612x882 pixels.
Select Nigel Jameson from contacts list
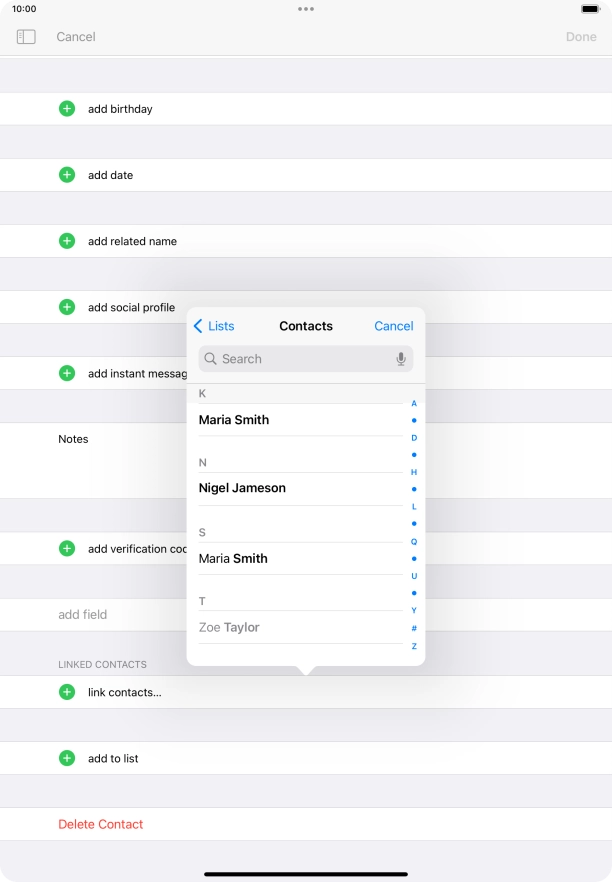pos(242,488)
